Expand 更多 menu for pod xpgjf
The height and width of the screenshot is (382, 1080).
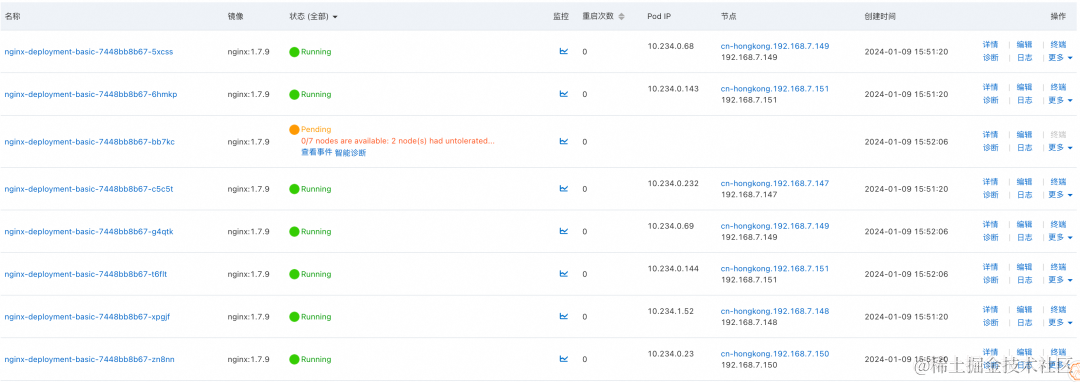click(x=1060, y=323)
